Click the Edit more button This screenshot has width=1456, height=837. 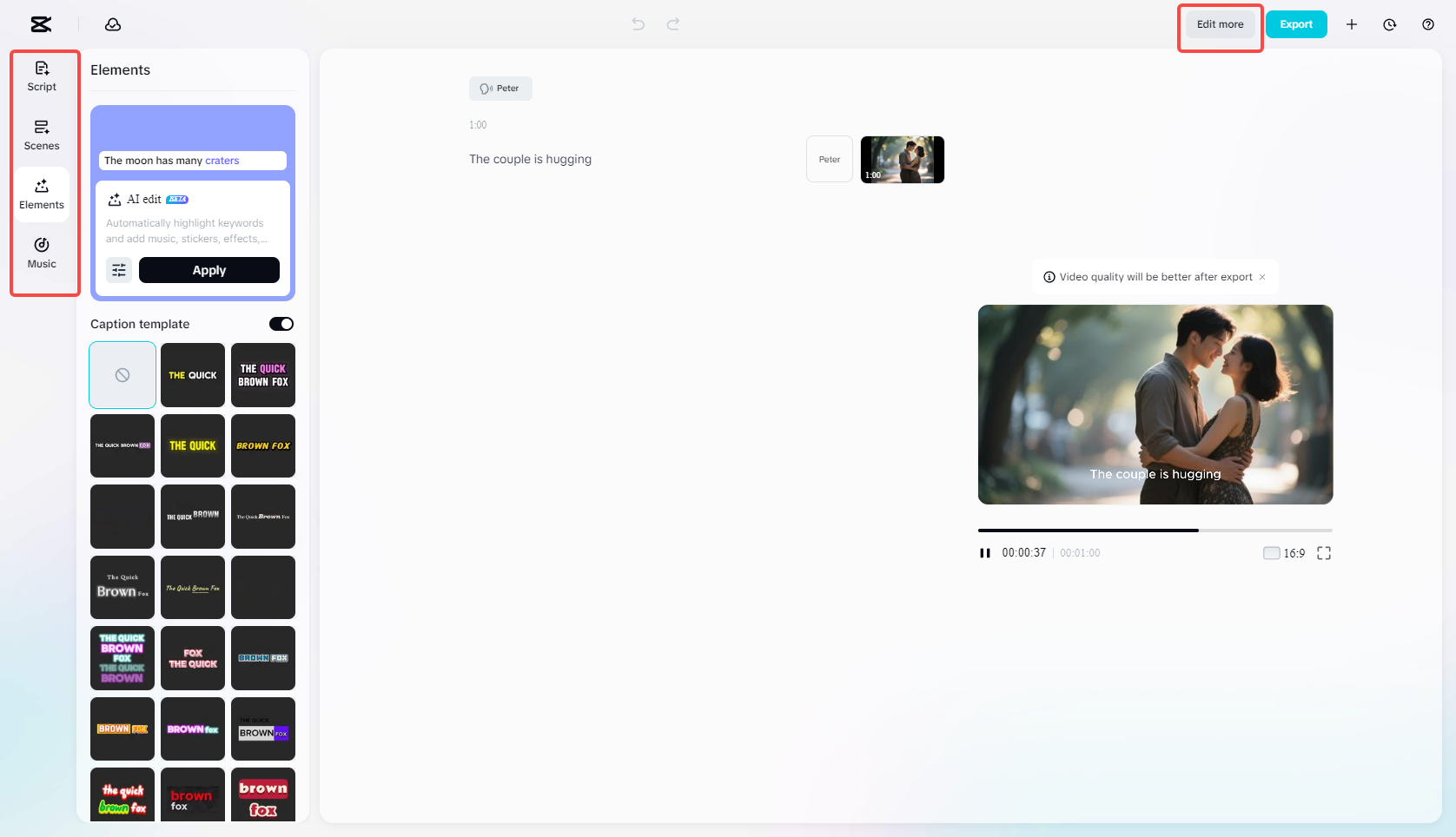point(1220,24)
